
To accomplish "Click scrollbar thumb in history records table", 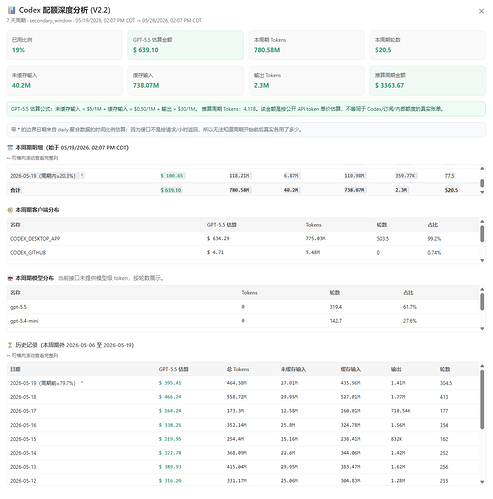I will coord(482,399).
